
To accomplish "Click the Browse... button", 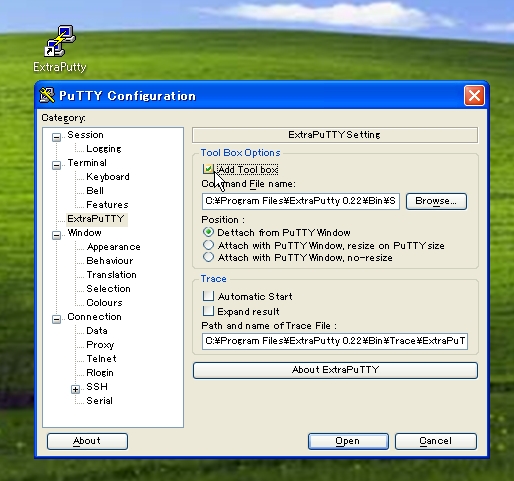I will point(436,201).
